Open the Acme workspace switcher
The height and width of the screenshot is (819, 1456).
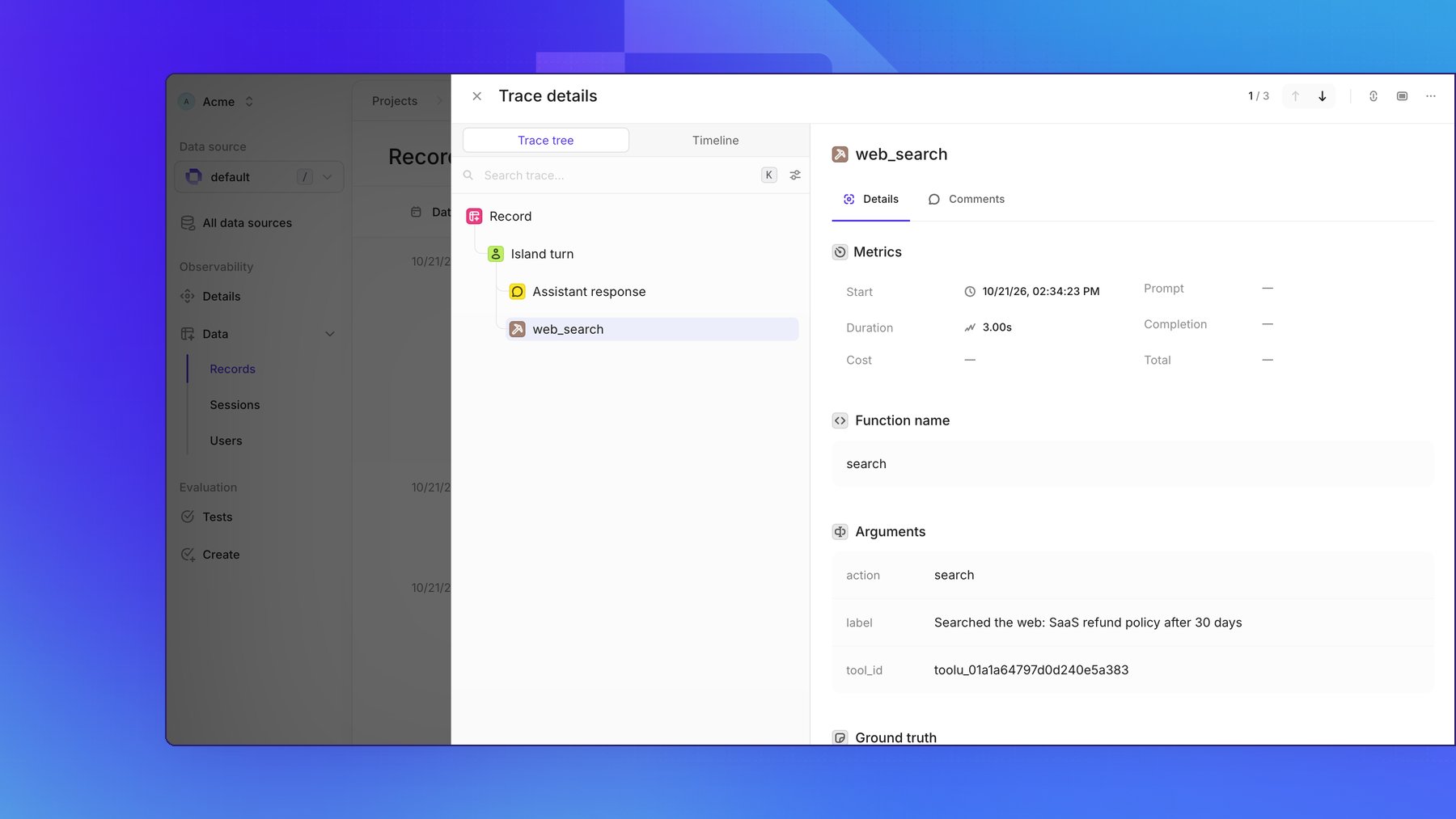coord(217,102)
